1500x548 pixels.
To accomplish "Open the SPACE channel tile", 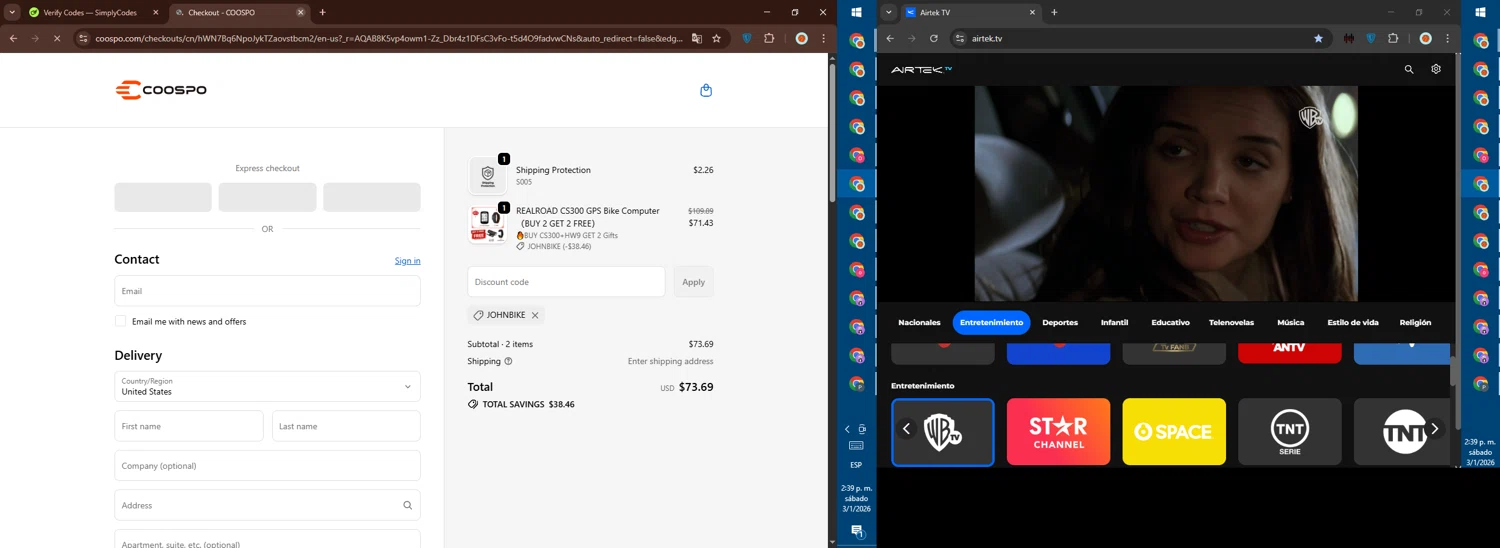I will [x=1174, y=432].
